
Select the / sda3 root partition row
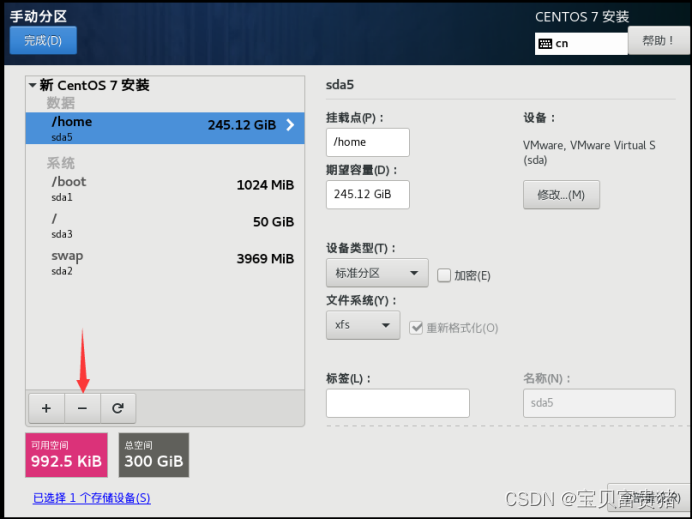[x=165, y=226]
